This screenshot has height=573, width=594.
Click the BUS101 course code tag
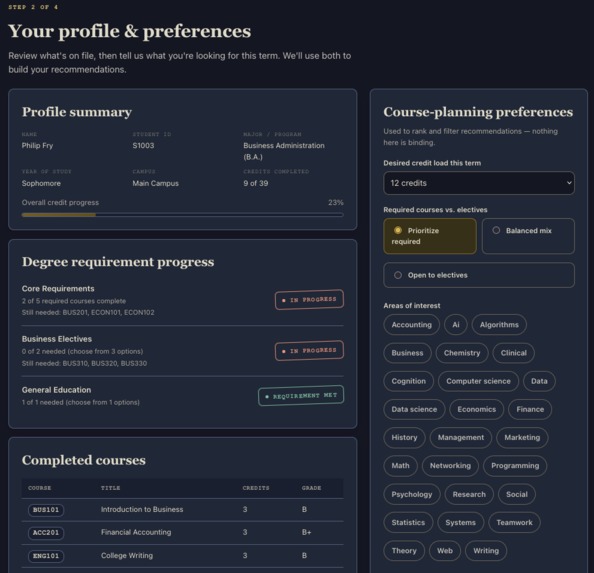click(x=46, y=510)
